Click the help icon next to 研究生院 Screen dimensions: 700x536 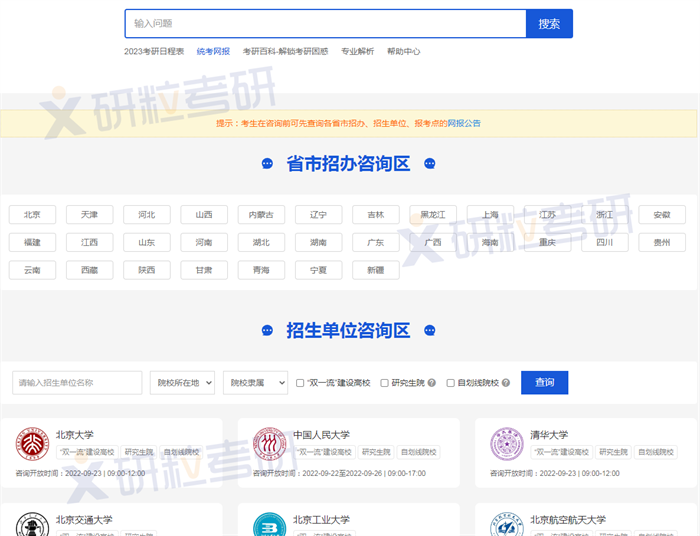[432, 383]
